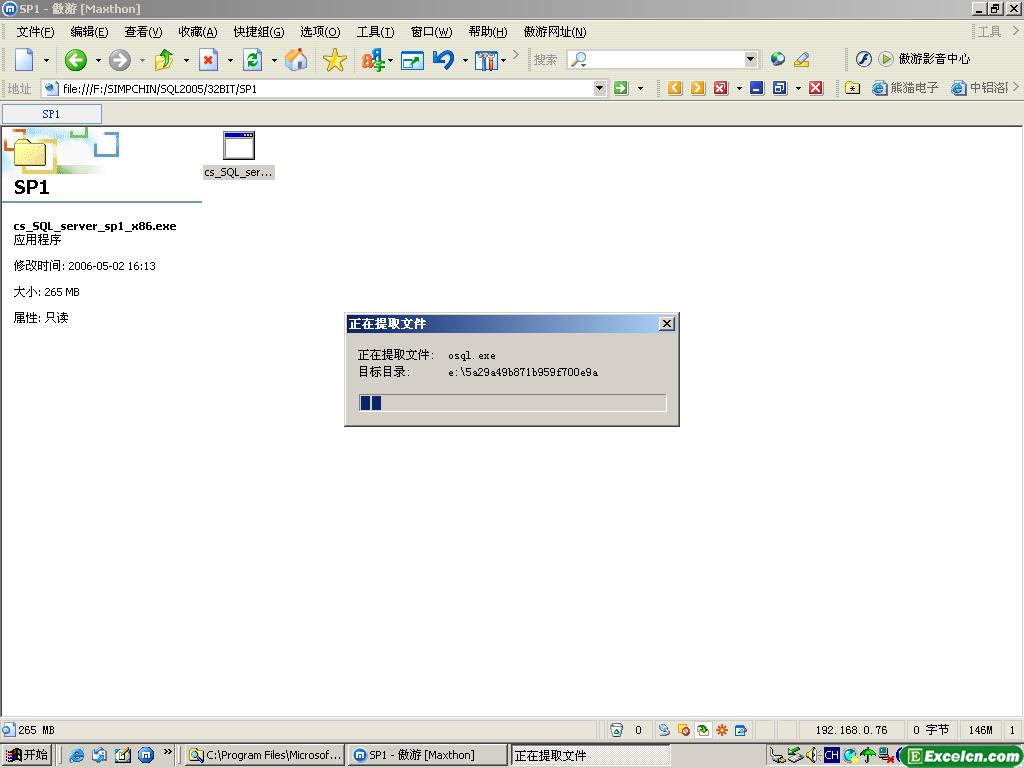Switch to previous tab orange arrow
Image resolution: width=1024 pixels, height=768 pixels.
click(675, 88)
